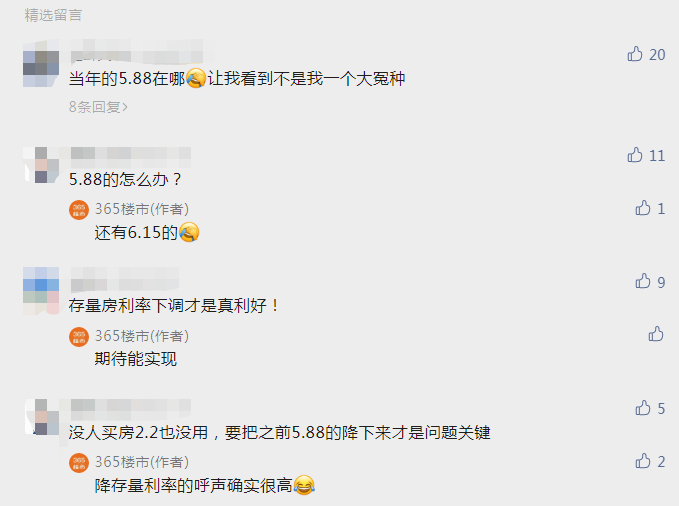Click the '精选留言' section heading

pyautogui.click(x=53, y=15)
